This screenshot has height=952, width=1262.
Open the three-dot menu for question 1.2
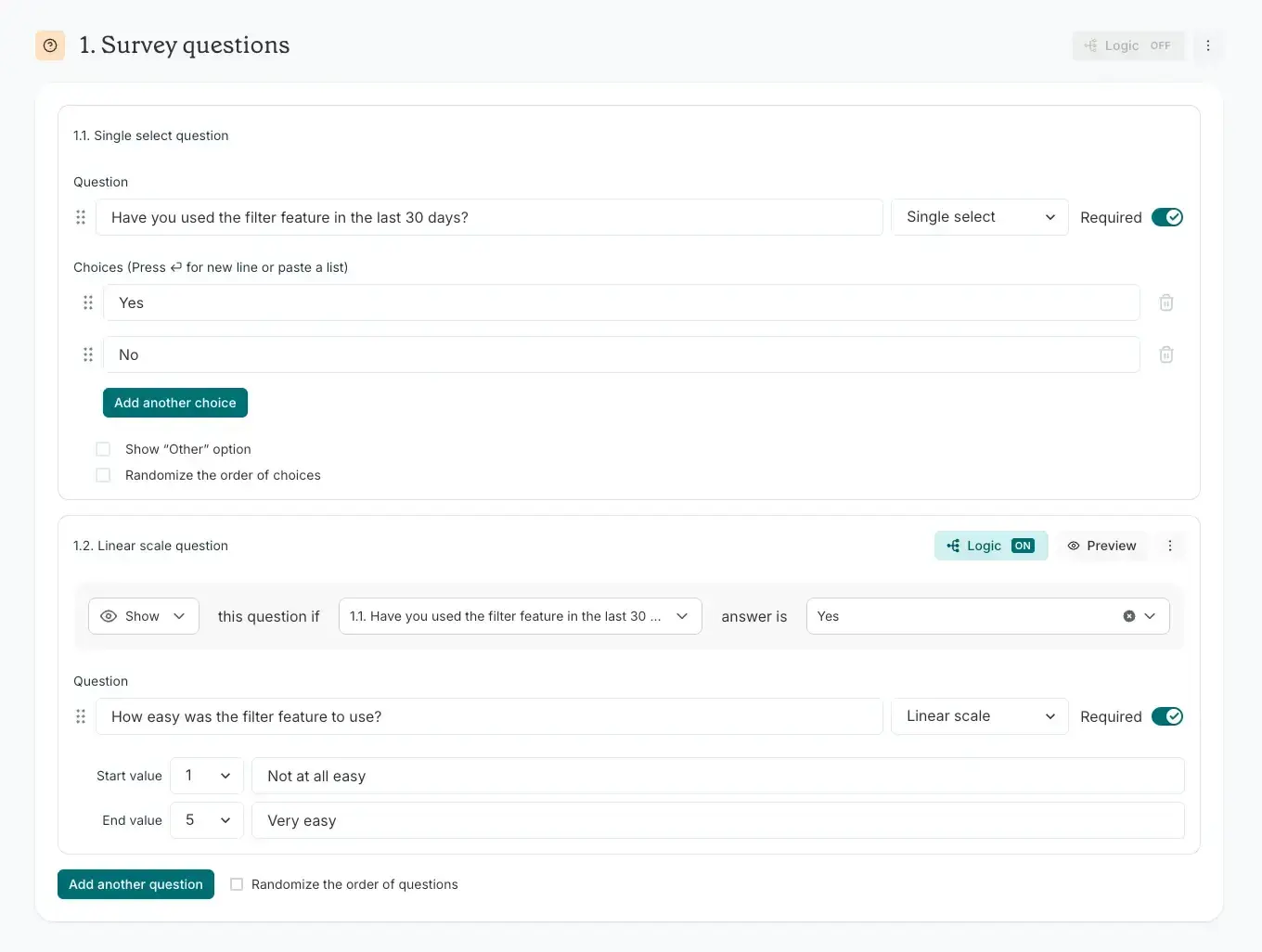(x=1170, y=546)
